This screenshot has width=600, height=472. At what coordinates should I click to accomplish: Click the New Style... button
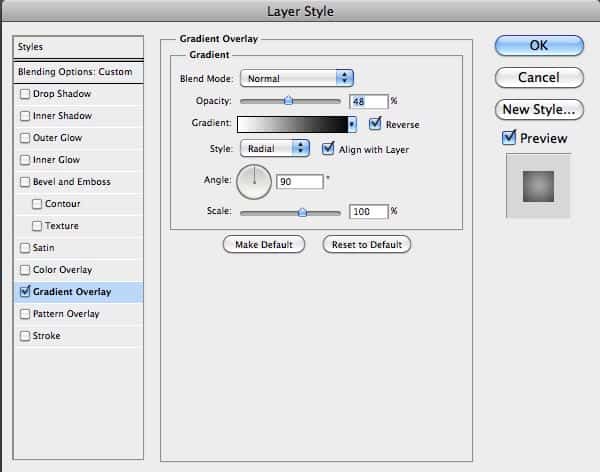(x=538, y=109)
